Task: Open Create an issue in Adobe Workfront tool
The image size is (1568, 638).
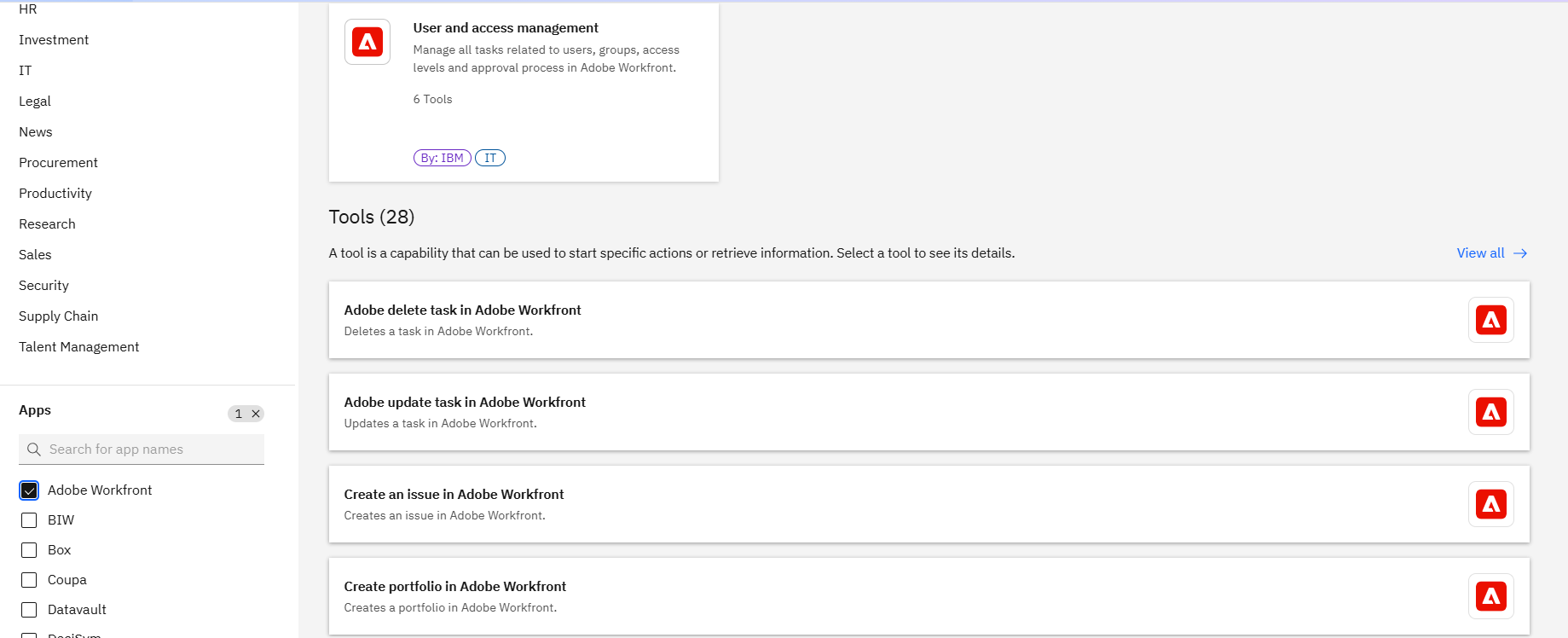Action: pos(454,495)
